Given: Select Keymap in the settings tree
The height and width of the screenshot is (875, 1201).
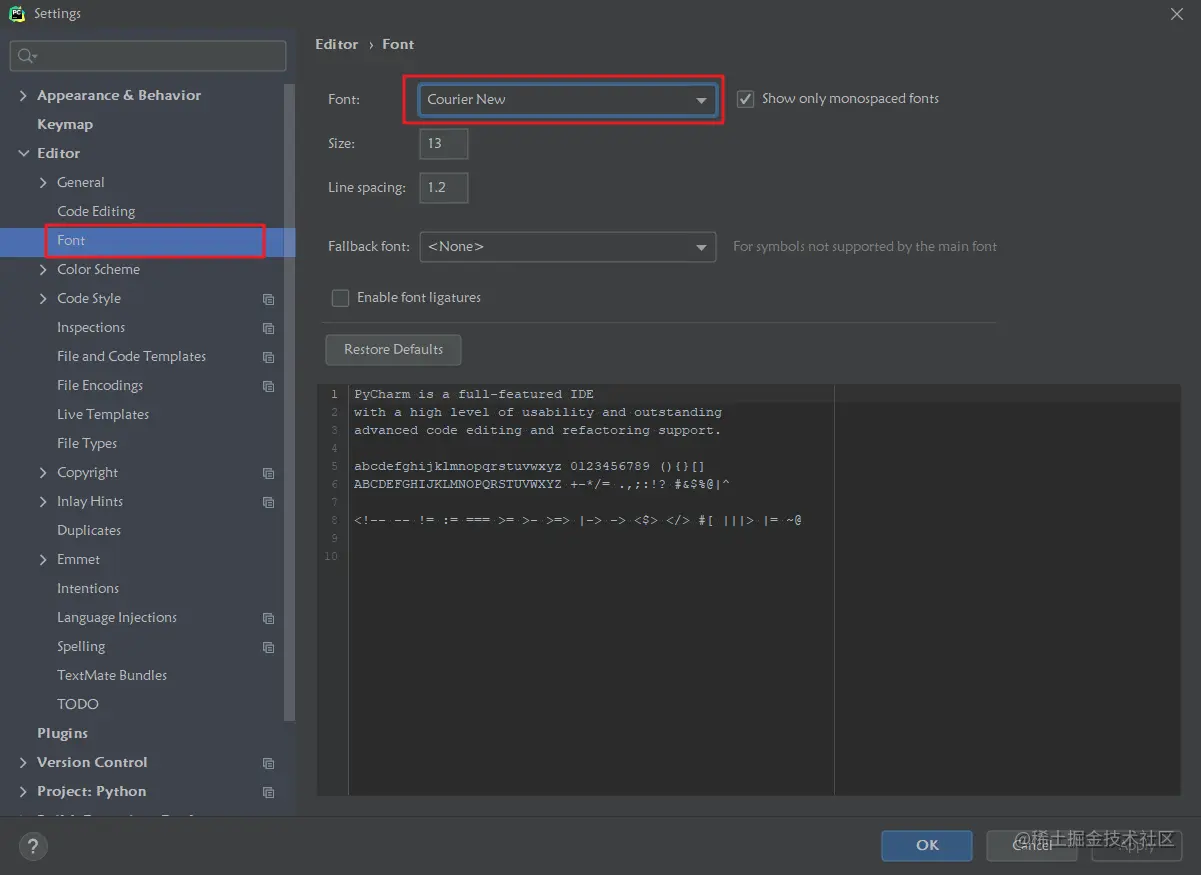Looking at the screenshot, I should coord(65,125).
